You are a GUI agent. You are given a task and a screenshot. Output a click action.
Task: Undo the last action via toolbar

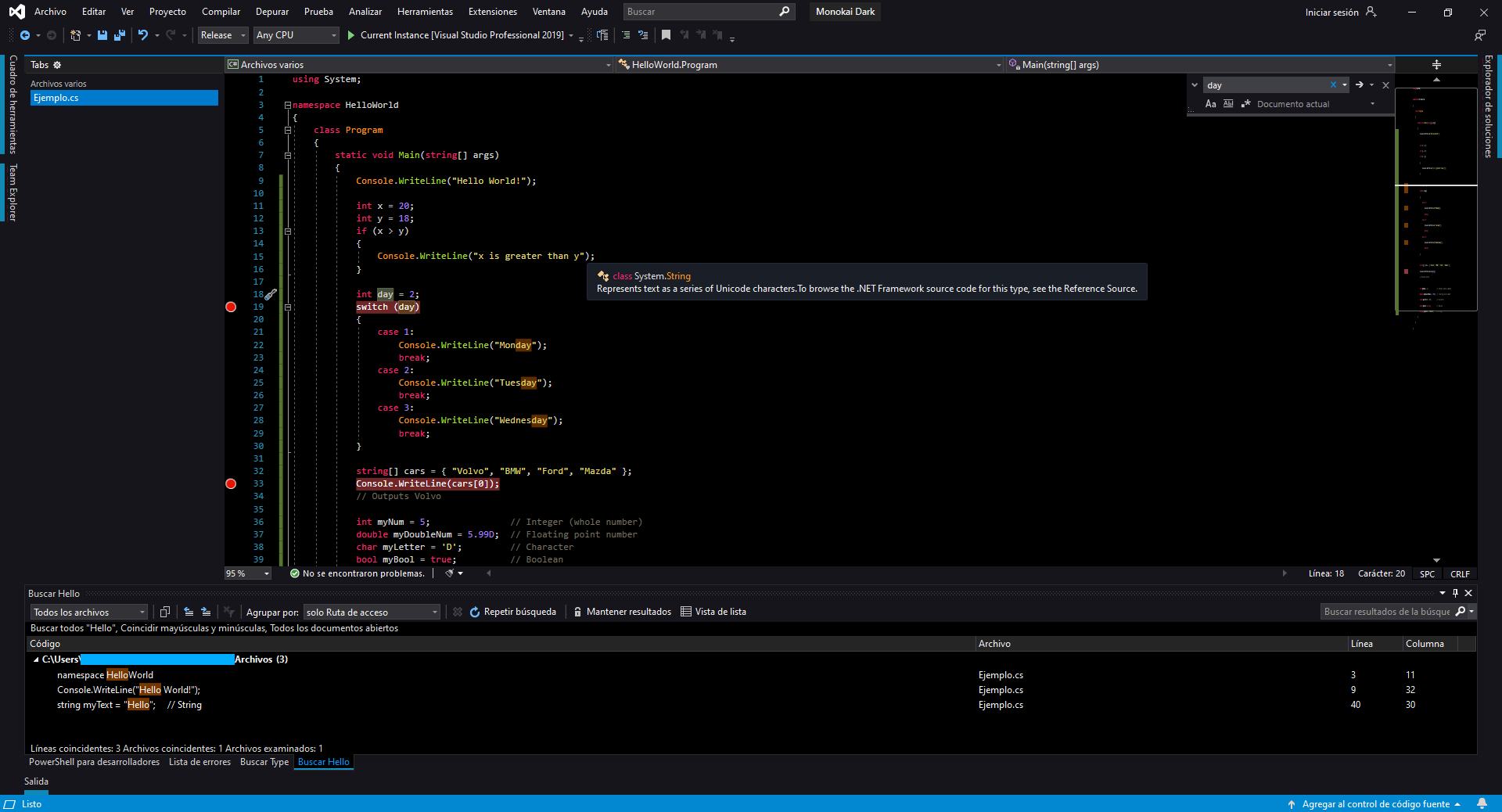coord(142,35)
